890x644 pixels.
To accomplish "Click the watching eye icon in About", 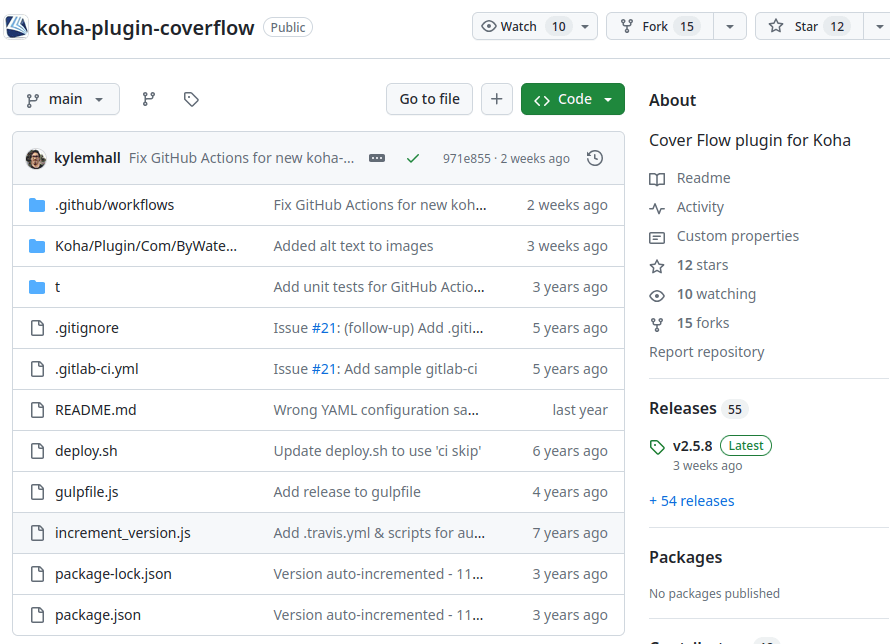I will click(x=657, y=295).
